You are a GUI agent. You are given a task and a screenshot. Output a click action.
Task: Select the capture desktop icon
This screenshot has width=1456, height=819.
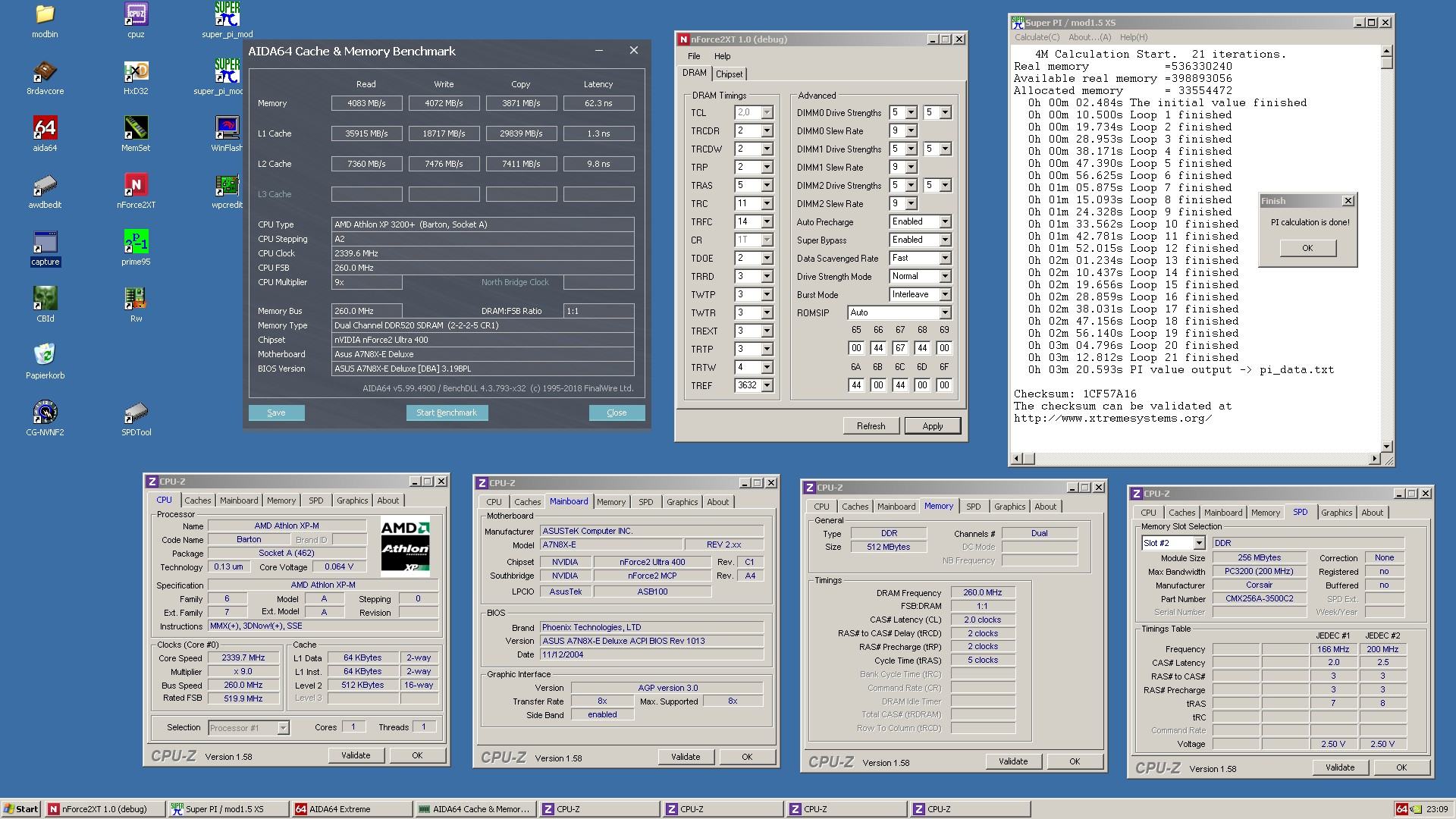pyautogui.click(x=45, y=248)
